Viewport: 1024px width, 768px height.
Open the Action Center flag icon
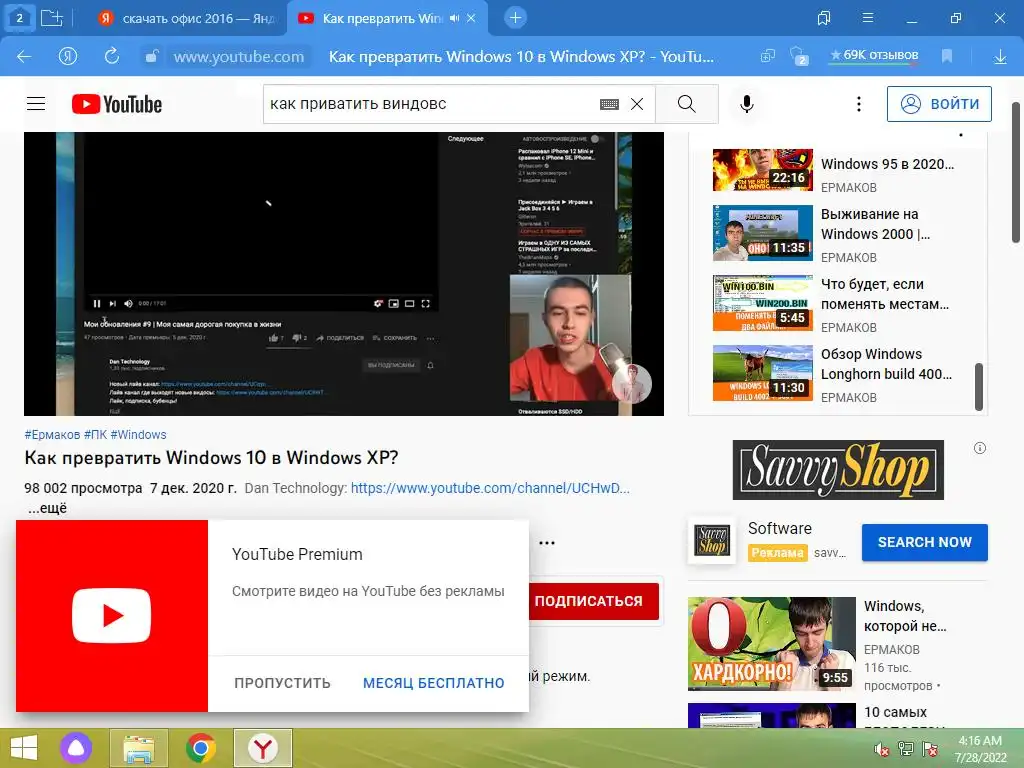[930, 748]
